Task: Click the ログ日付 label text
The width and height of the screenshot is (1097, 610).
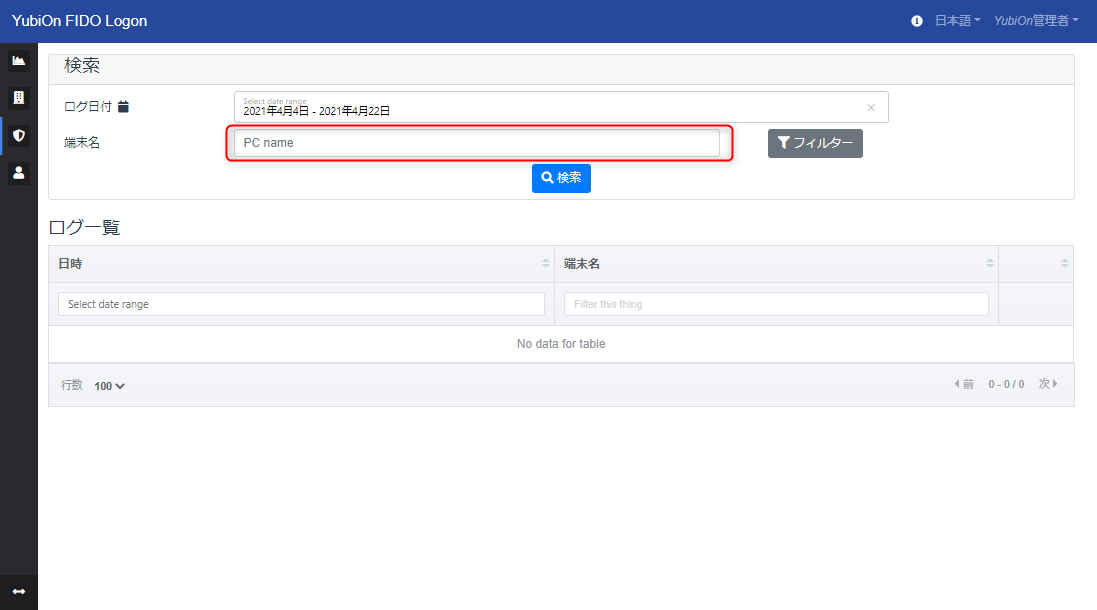Action: tap(87, 106)
